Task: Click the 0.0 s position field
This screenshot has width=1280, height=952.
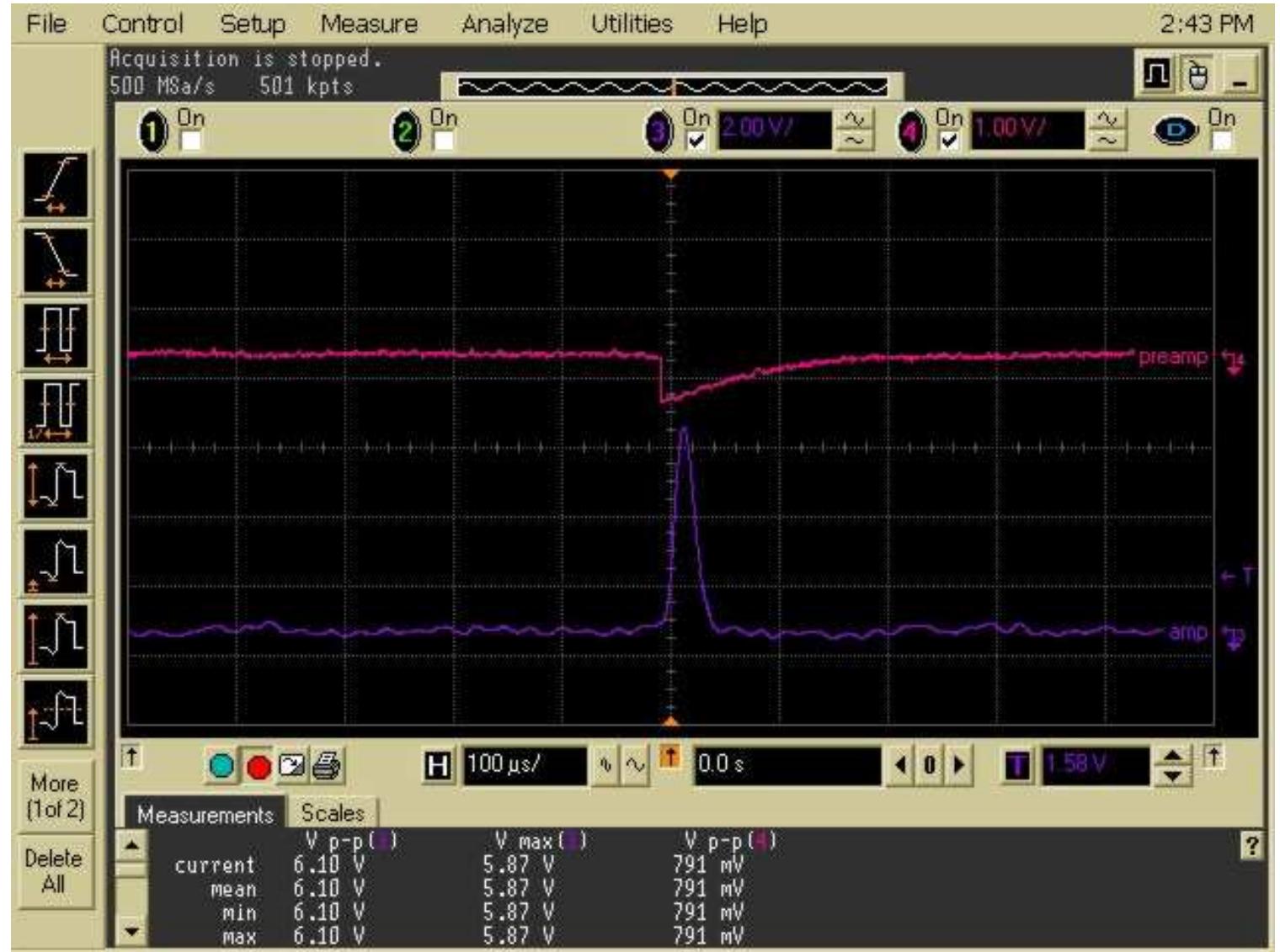Action: [787, 765]
